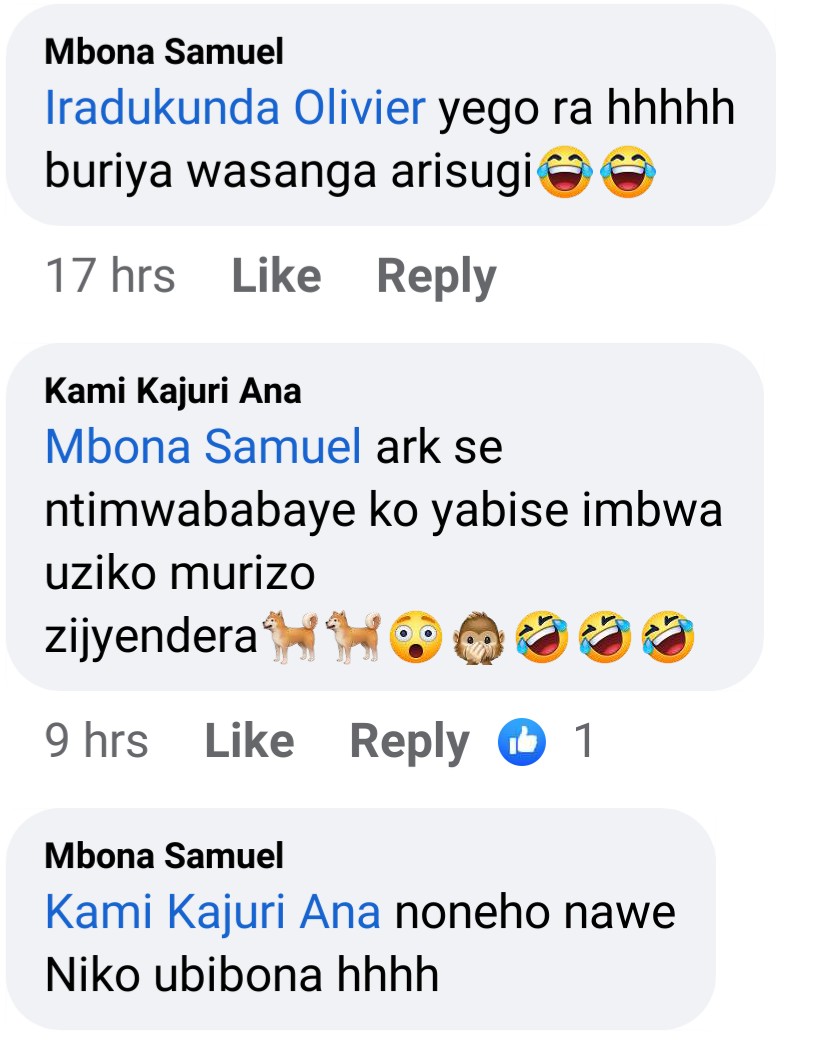Reply to Kami Kajuri Ana's comment
813x1044 pixels.
(x=409, y=742)
